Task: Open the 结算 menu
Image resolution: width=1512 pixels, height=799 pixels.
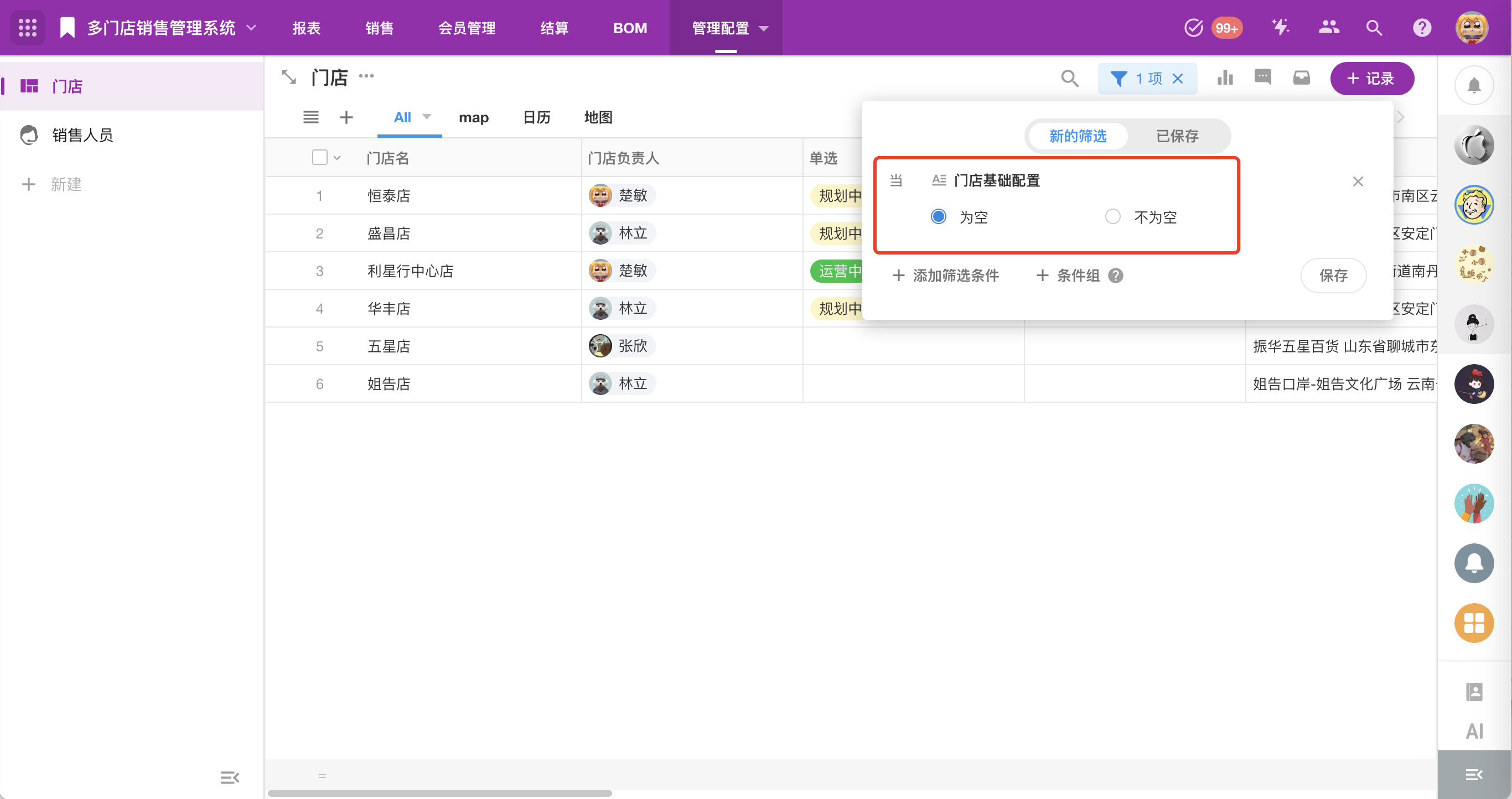Action: [x=554, y=28]
